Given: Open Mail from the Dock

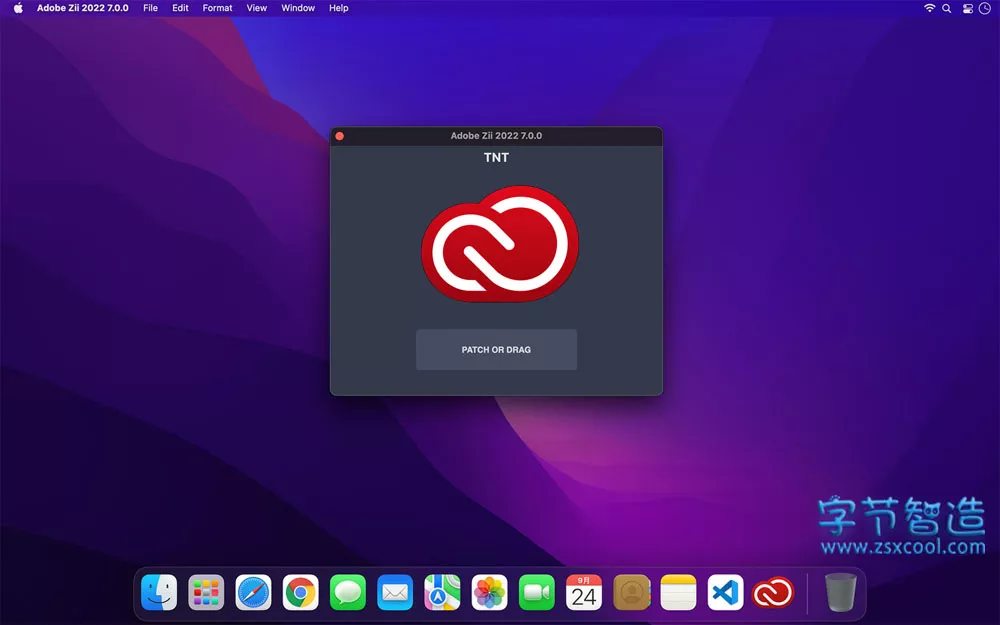Looking at the screenshot, I should click(395, 592).
